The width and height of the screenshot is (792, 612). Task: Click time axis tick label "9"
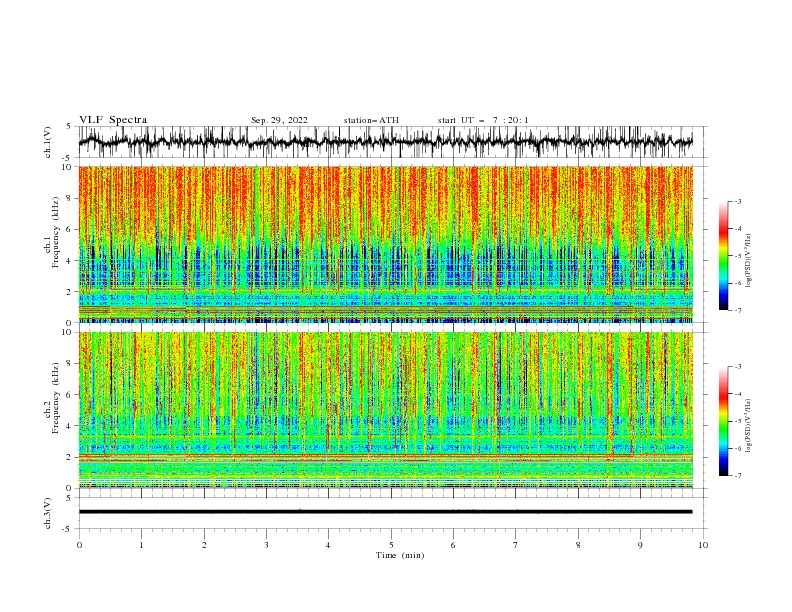coord(640,545)
